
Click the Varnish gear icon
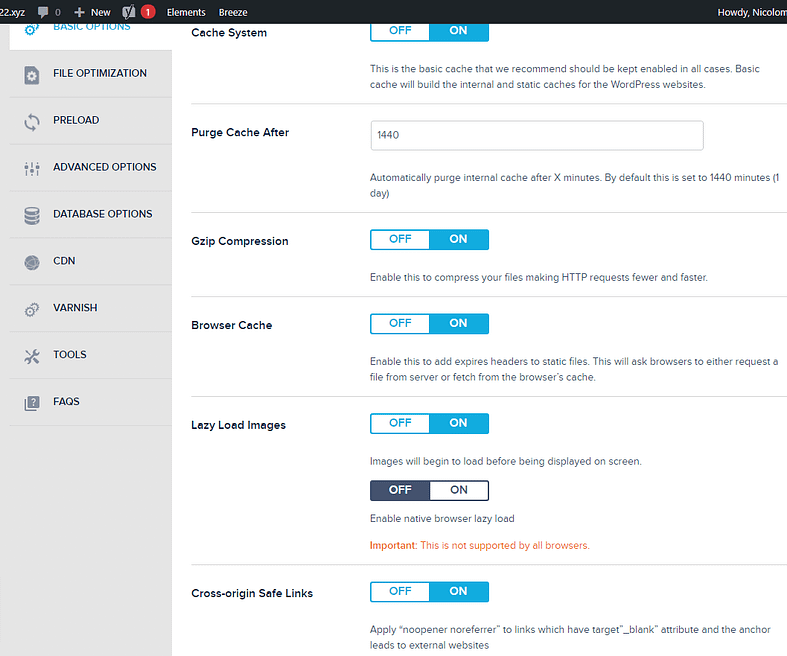click(x=32, y=310)
